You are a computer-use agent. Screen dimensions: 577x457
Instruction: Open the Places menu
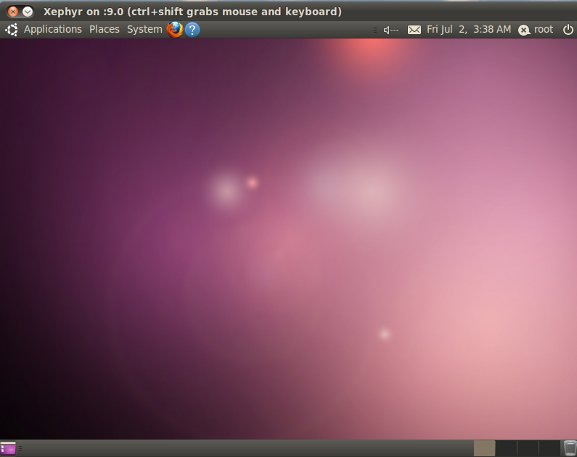point(104,29)
